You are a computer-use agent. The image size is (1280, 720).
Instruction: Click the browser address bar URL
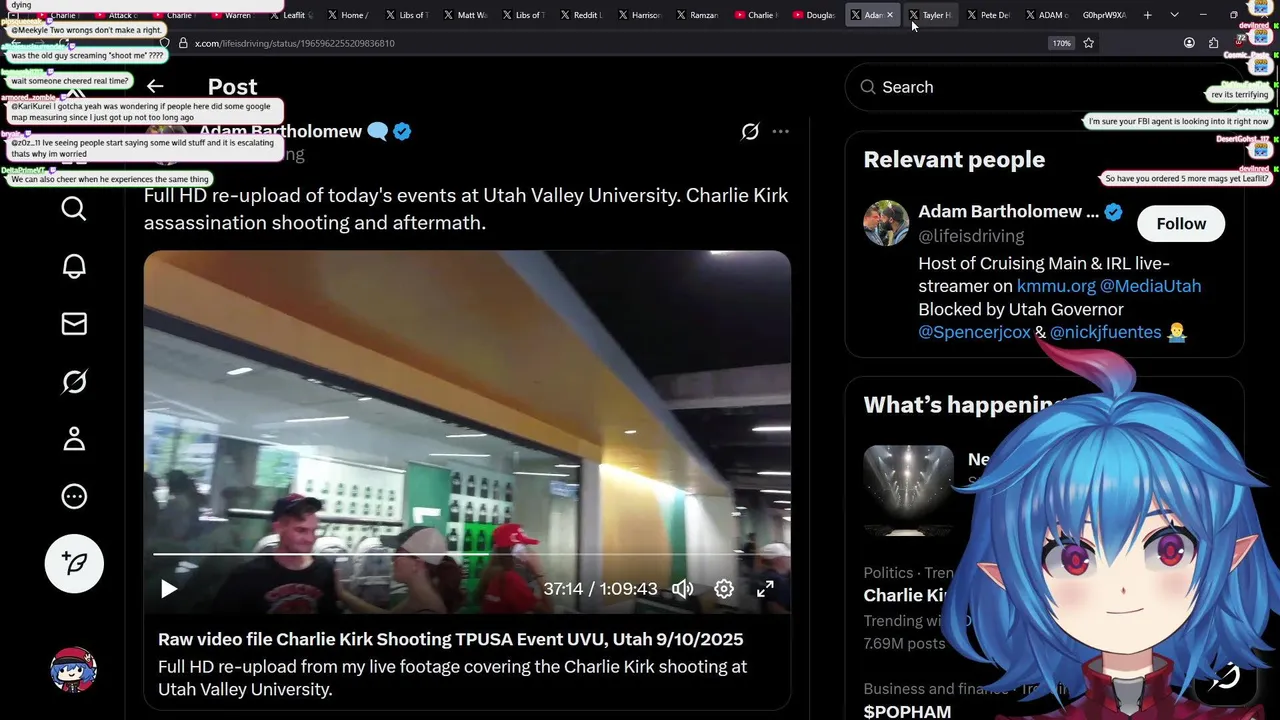pos(294,43)
